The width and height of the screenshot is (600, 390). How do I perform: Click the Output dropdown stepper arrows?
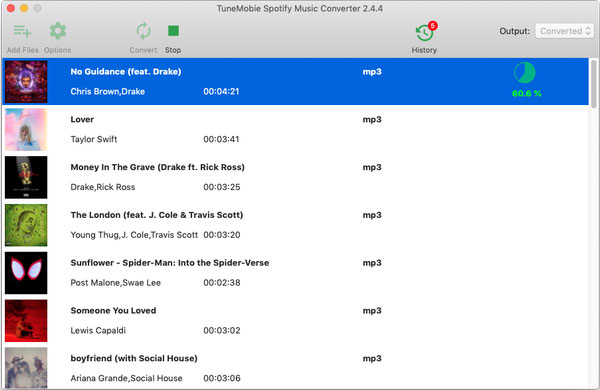click(x=588, y=31)
